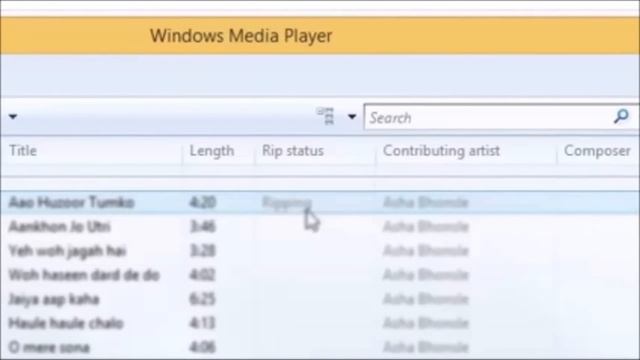Viewport: 640px width, 360px height.
Task: Click the 4:20 length value
Action: click(x=202, y=202)
